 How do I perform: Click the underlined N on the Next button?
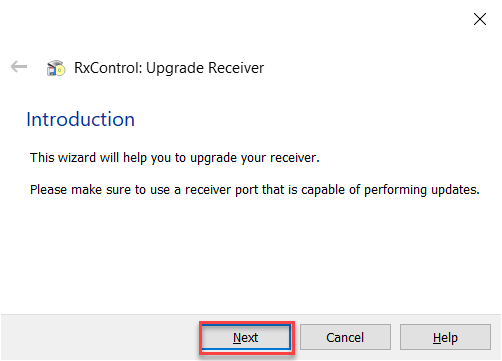click(x=236, y=338)
